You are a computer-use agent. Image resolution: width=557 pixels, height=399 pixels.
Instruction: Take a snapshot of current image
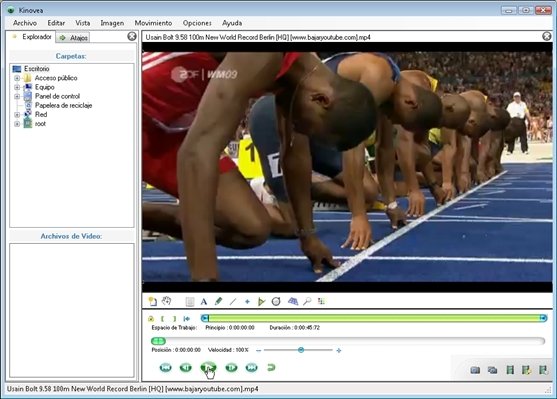(x=475, y=370)
